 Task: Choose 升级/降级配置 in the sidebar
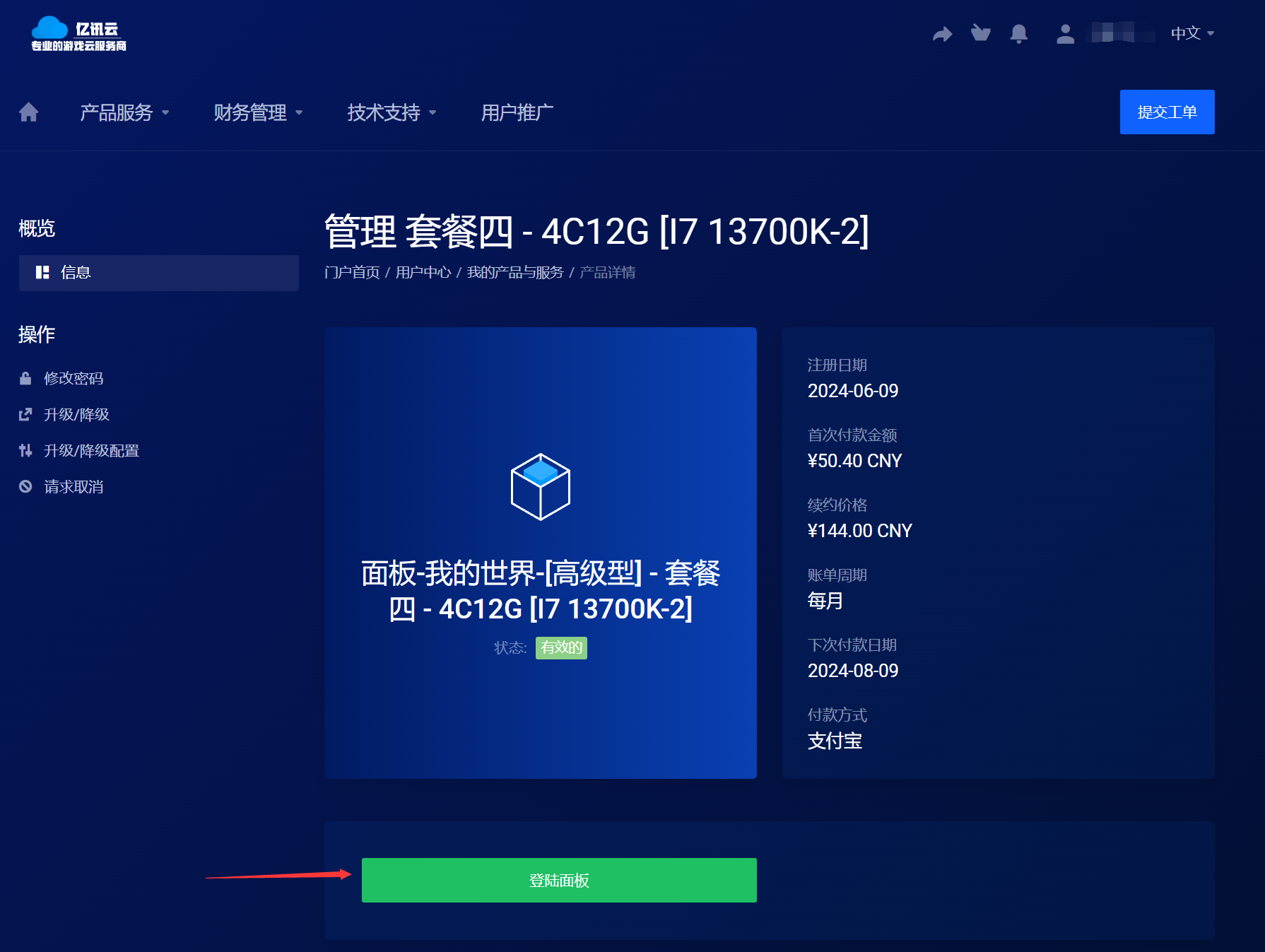click(x=91, y=450)
